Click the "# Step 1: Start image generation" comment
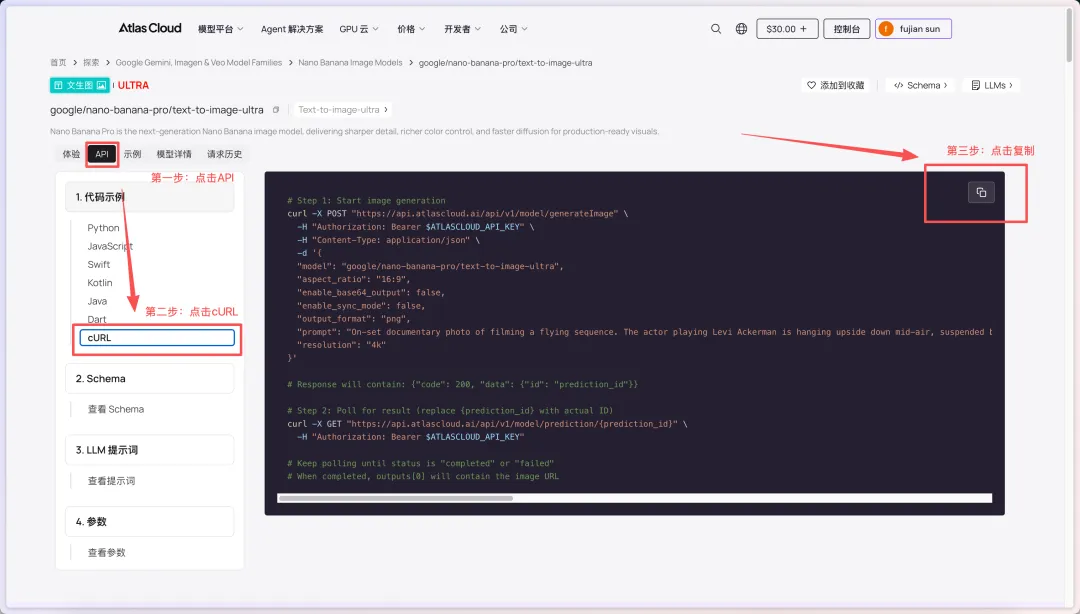This screenshot has width=1080, height=614. click(x=366, y=201)
